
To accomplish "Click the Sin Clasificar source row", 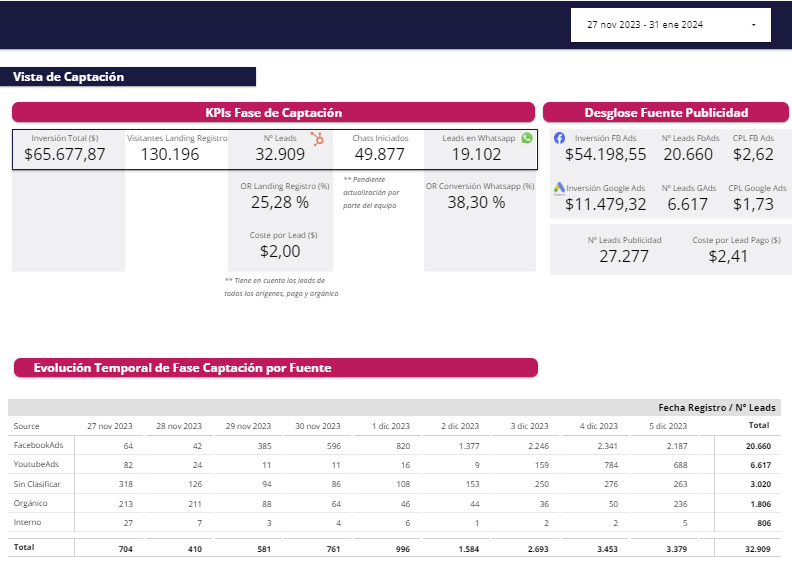I will (37, 484).
